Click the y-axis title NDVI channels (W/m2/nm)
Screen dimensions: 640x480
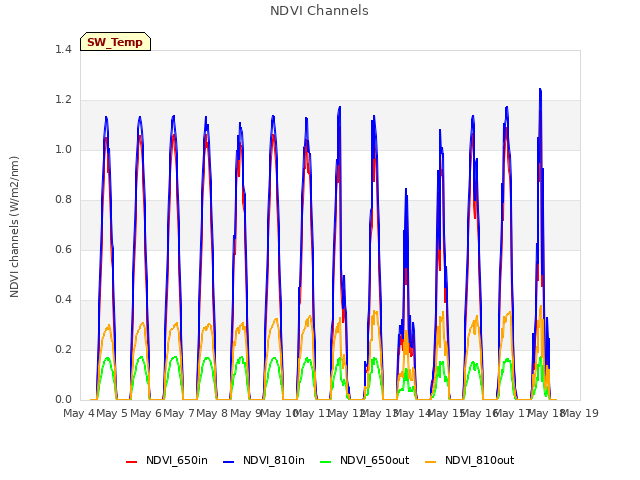point(14,227)
